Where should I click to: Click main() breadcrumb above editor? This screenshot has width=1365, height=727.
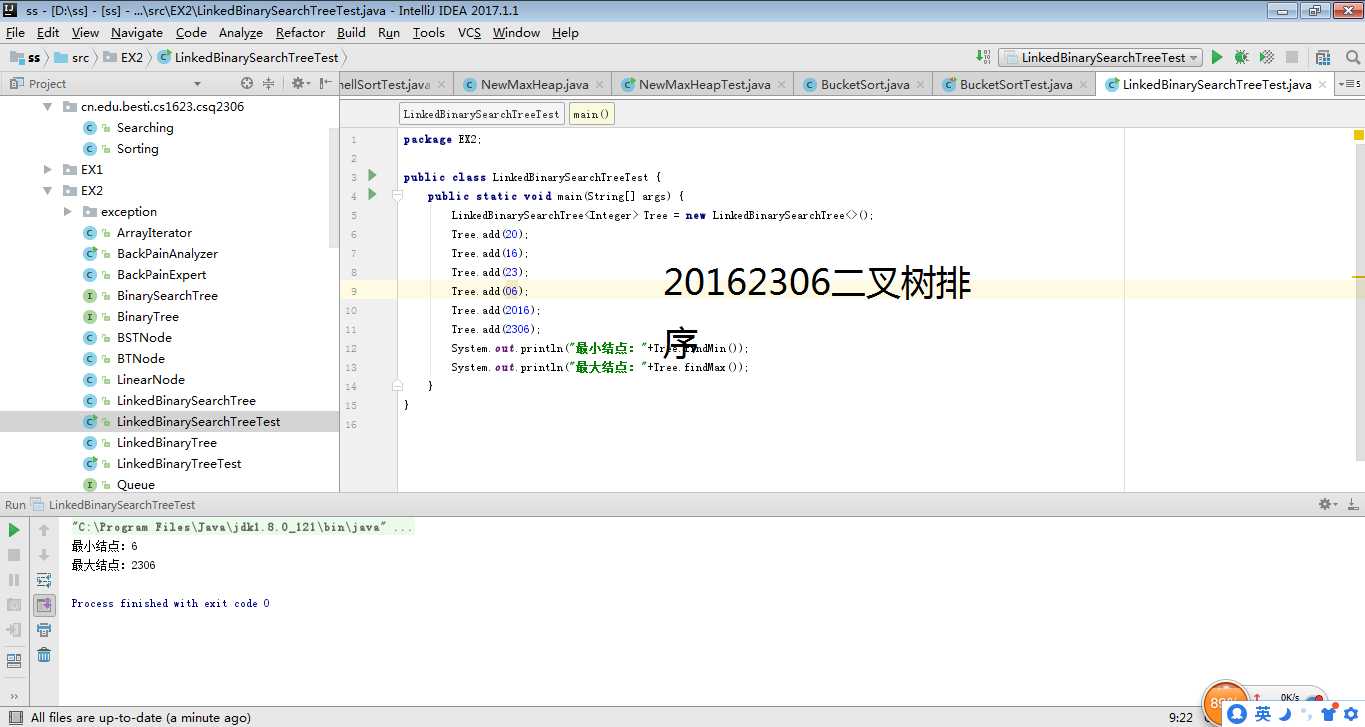click(x=591, y=114)
